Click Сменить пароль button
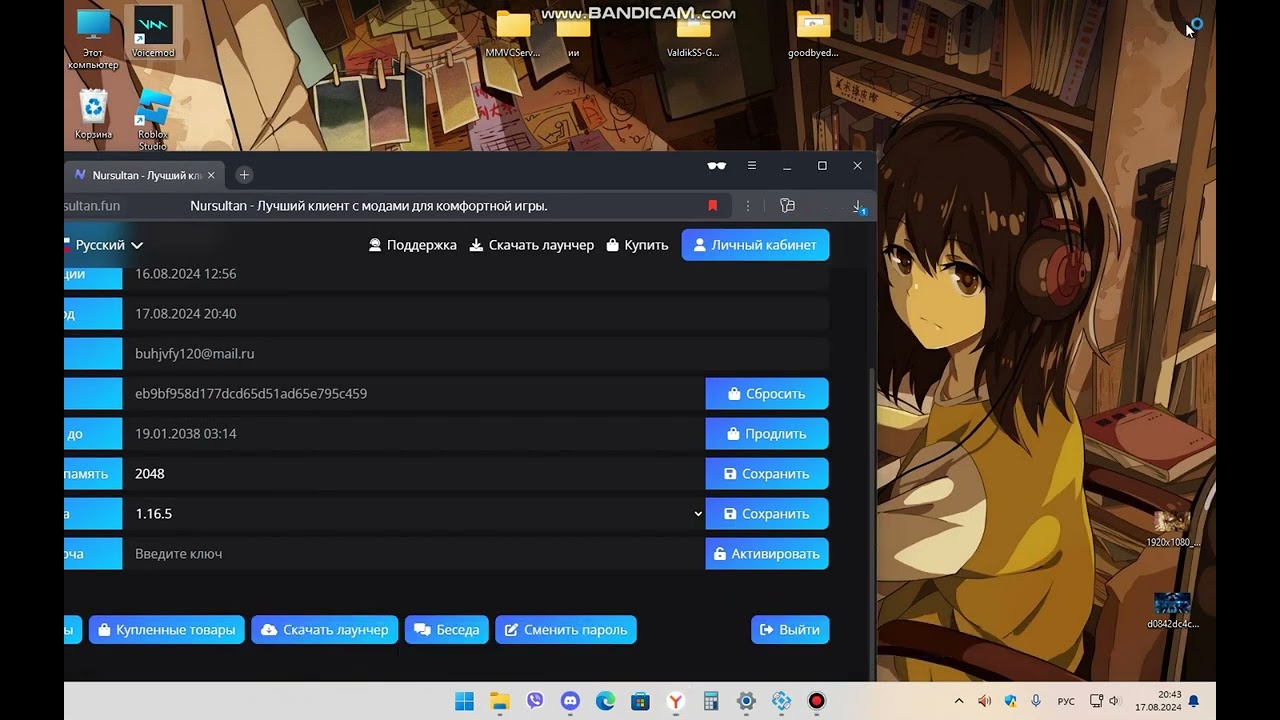This screenshot has height=720, width=1280. click(x=566, y=630)
